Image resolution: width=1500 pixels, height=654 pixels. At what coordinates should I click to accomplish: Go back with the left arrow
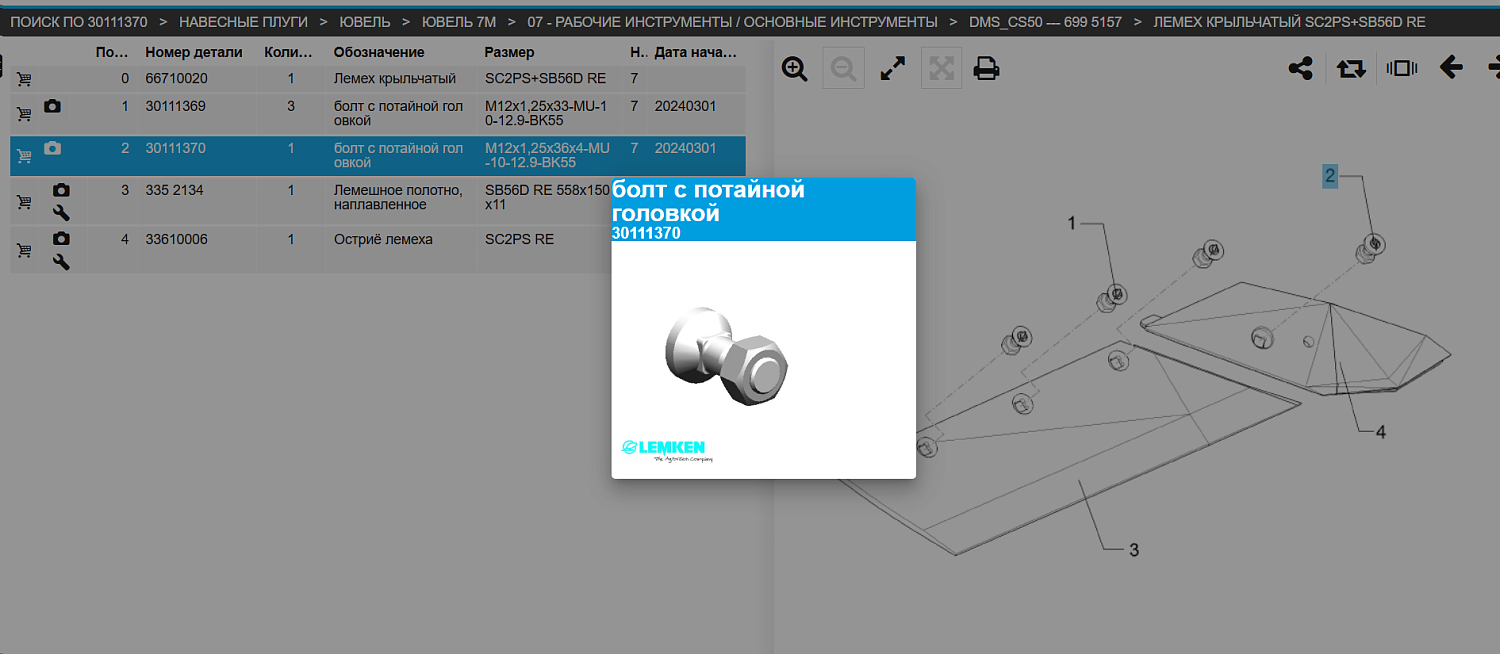click(x=1451, y=68)
